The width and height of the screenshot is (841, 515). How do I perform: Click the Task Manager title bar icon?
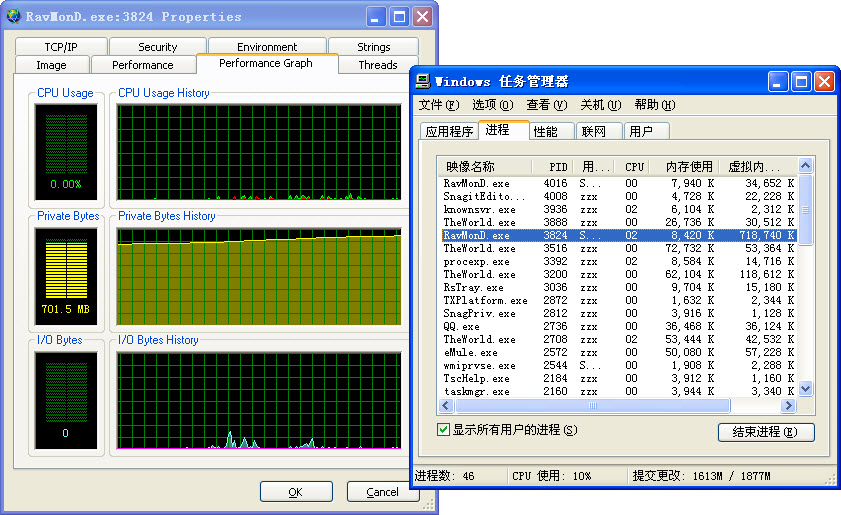click(424, 81)
